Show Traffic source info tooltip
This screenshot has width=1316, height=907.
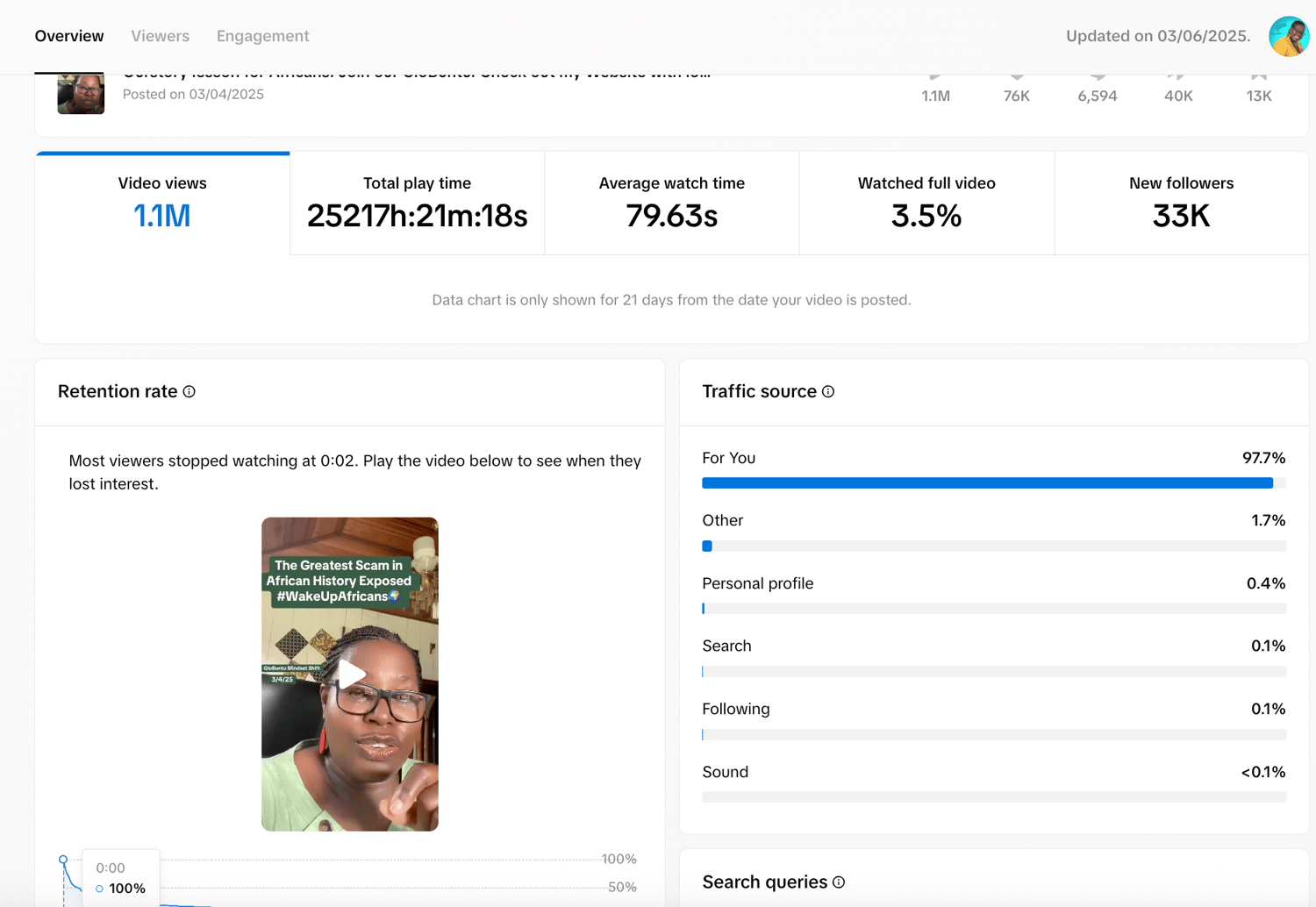828,391
